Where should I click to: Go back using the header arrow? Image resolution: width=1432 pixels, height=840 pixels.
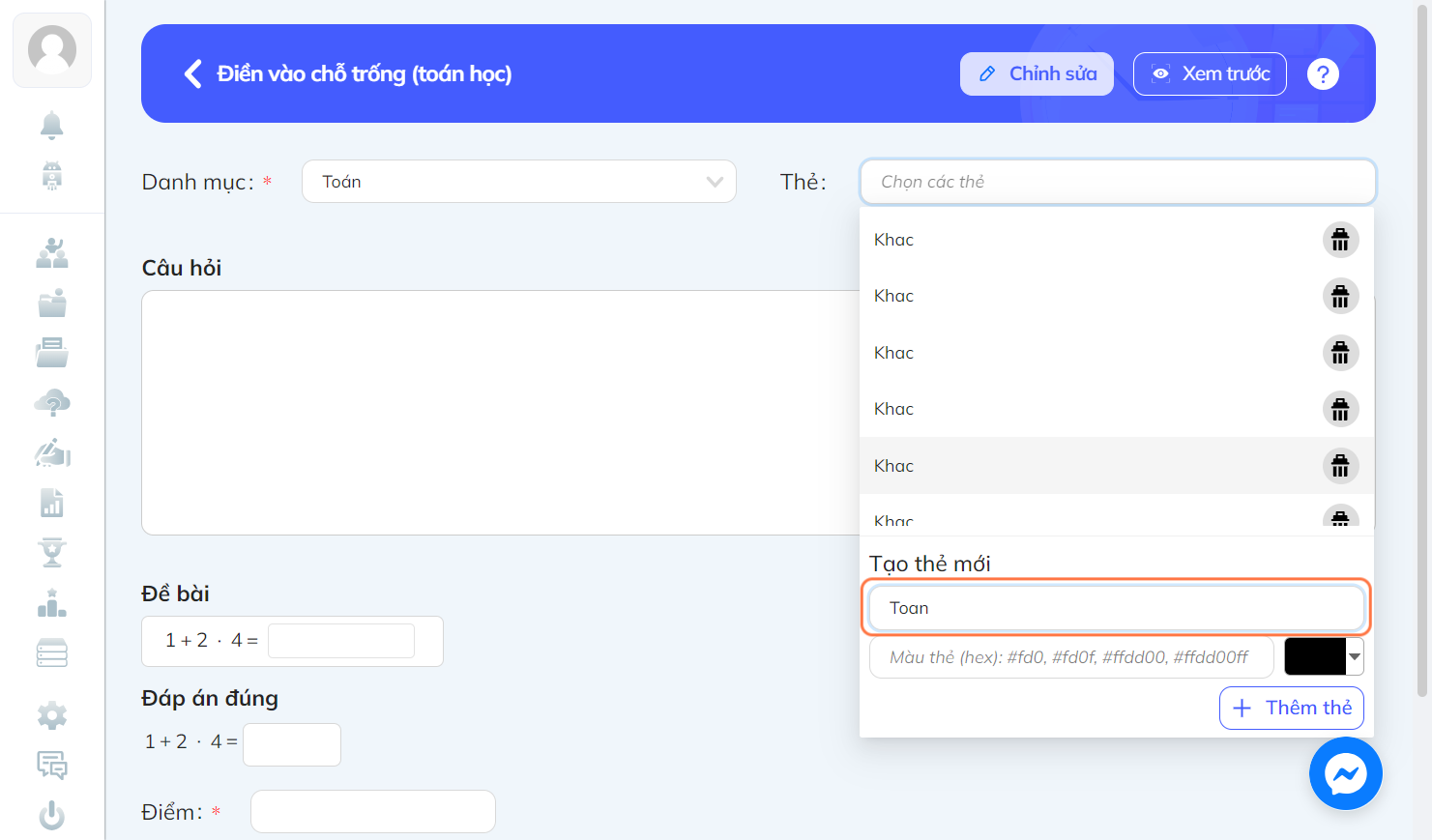[193, 73]
